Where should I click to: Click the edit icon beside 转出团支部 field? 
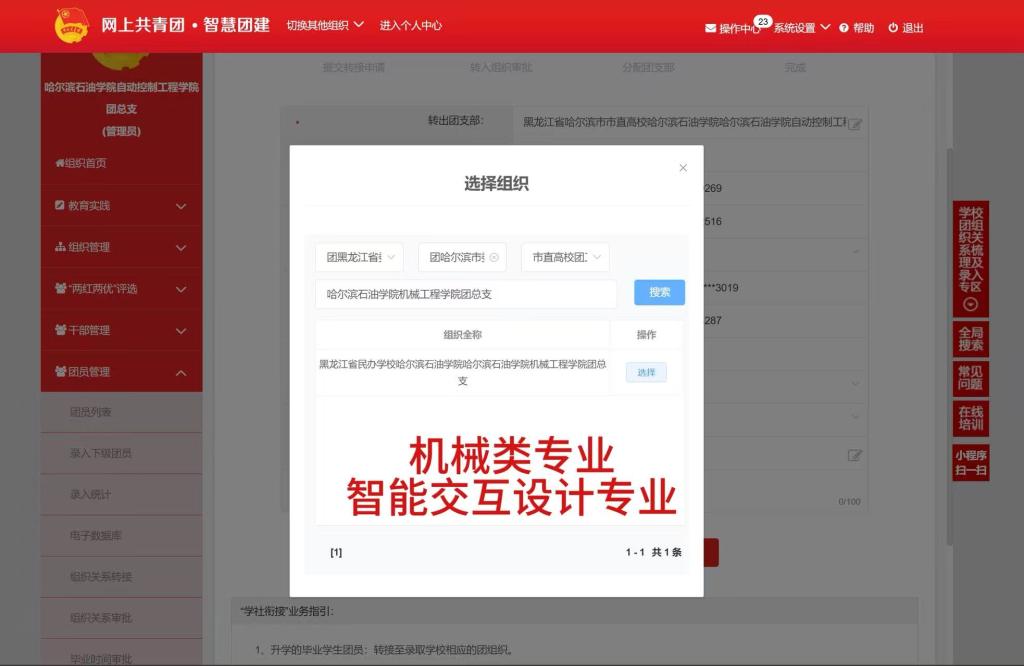pos(855,124)
